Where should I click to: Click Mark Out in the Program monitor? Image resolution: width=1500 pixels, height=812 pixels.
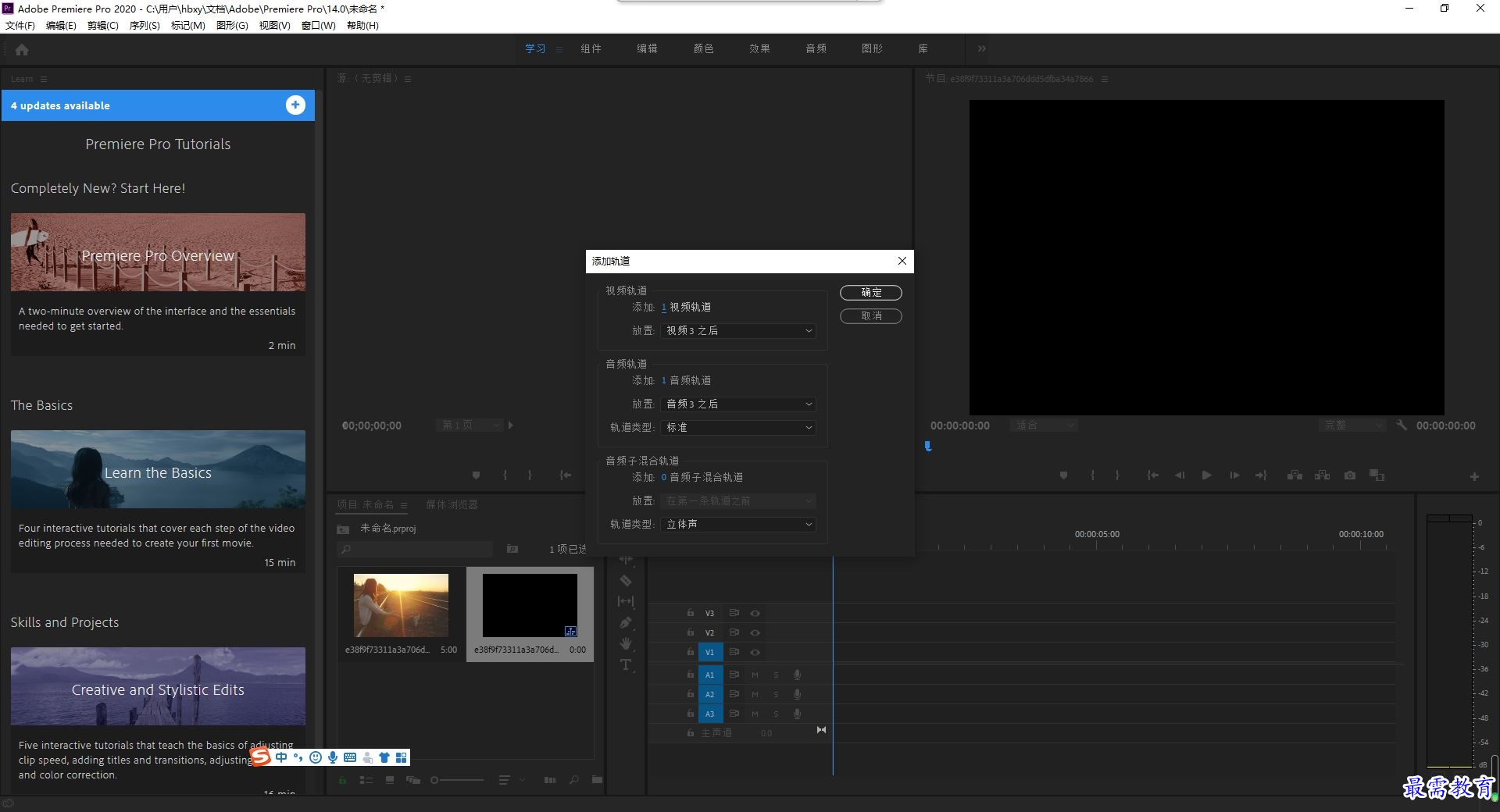tap(1117, 475)
